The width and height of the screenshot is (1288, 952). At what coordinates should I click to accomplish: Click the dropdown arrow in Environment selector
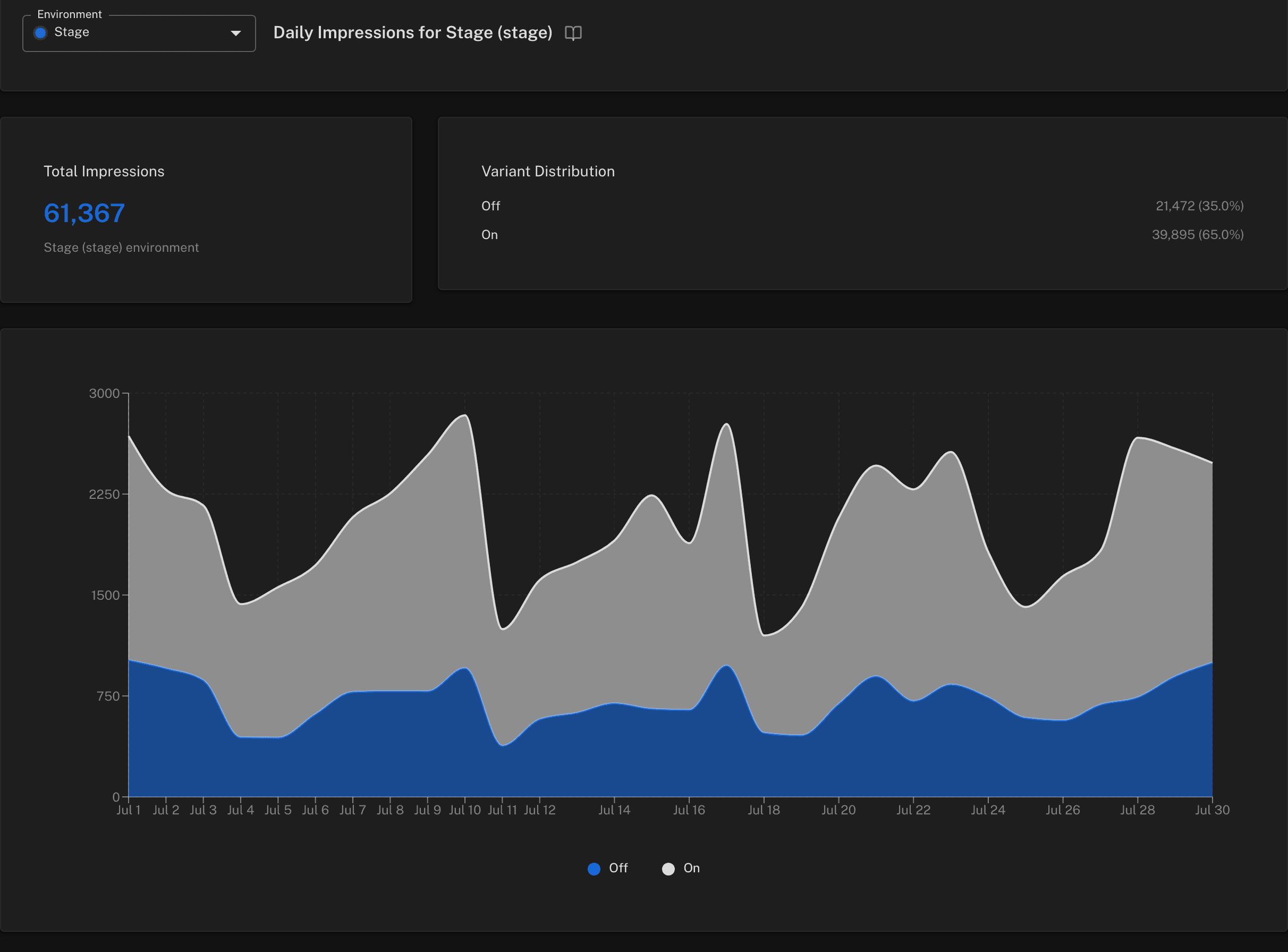(236, 33)
